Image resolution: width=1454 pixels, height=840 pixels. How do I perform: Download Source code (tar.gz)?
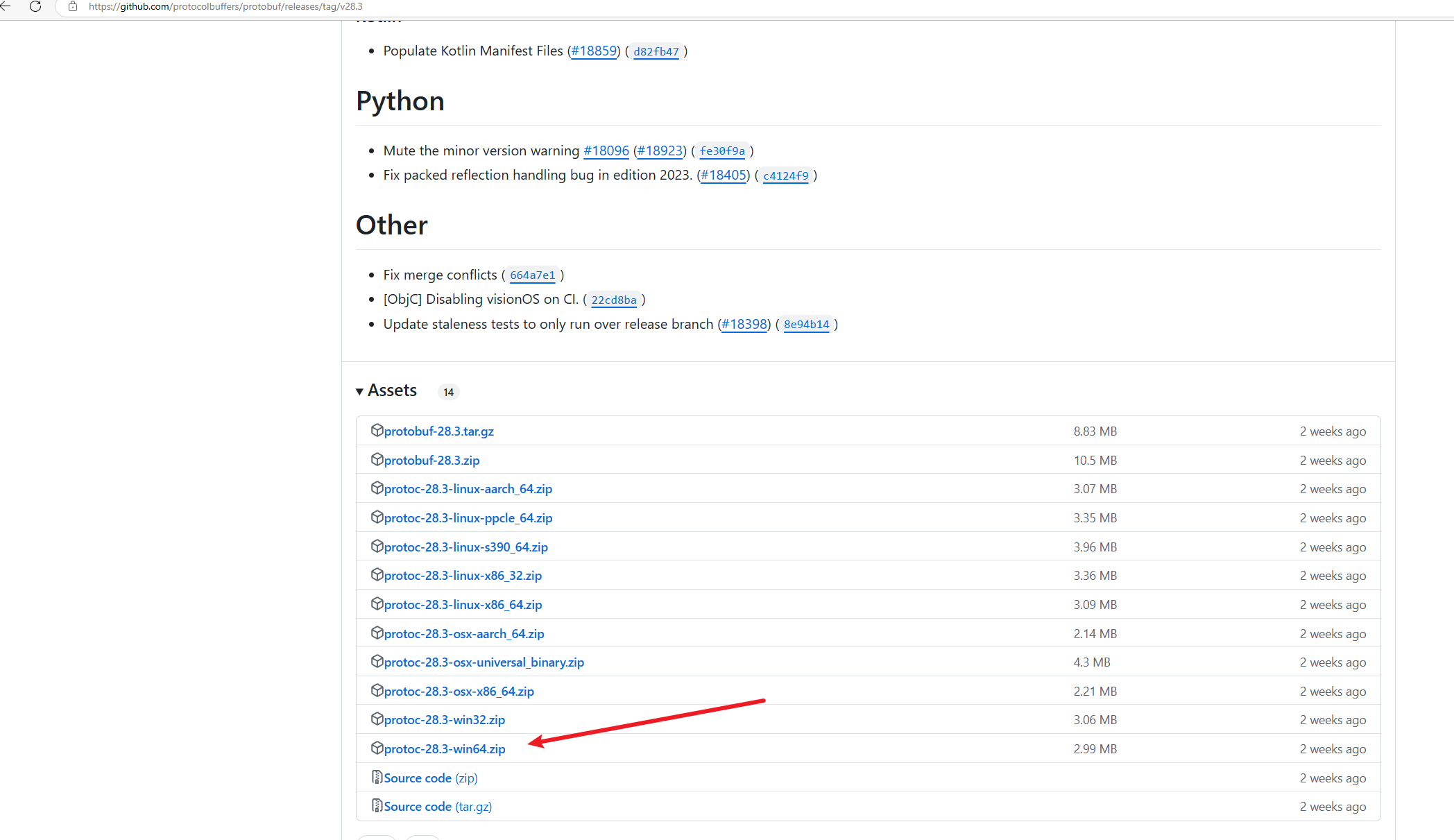[x=438, y=807]
